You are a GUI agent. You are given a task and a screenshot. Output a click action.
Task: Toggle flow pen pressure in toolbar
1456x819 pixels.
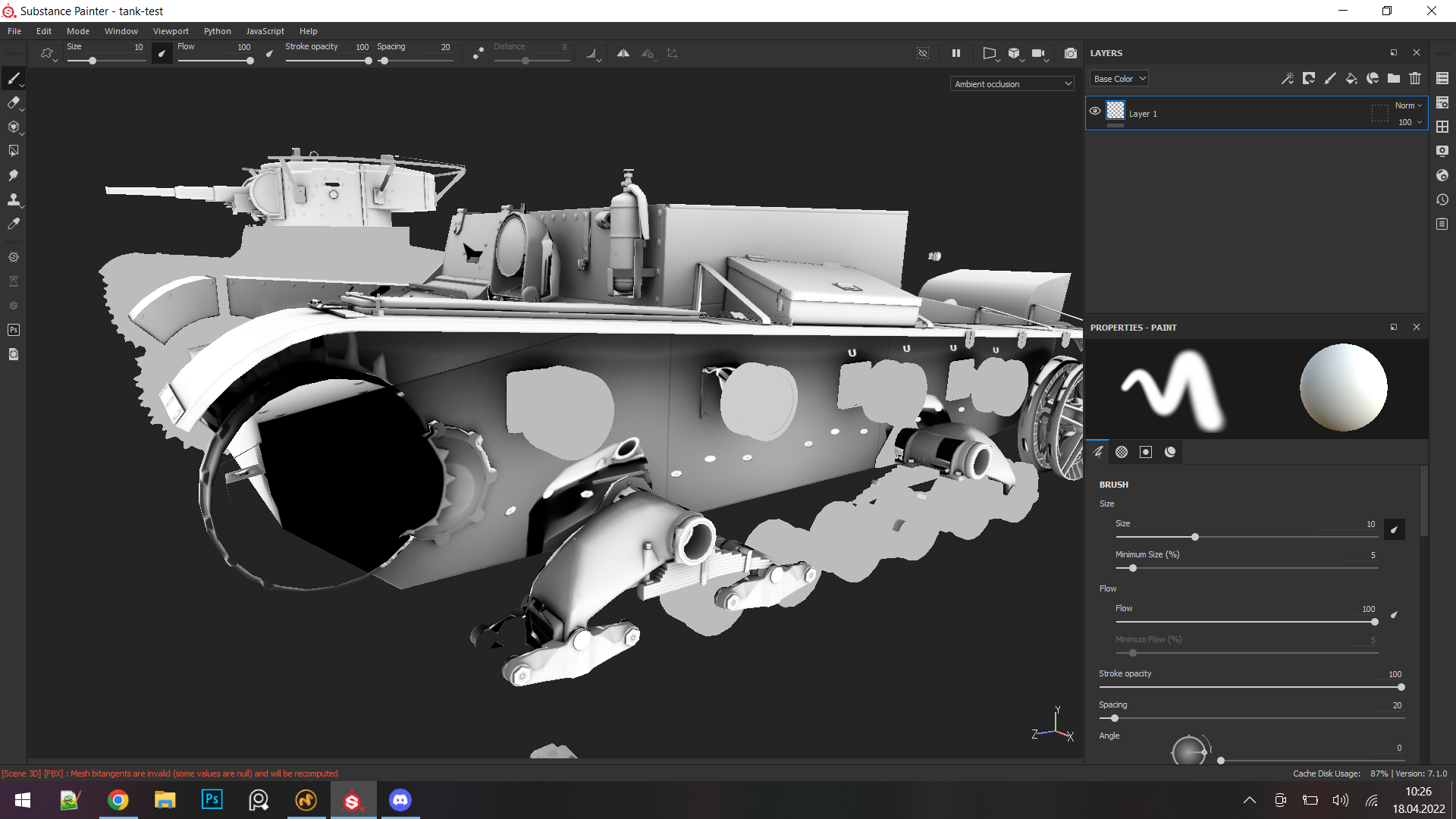(269, 54)
